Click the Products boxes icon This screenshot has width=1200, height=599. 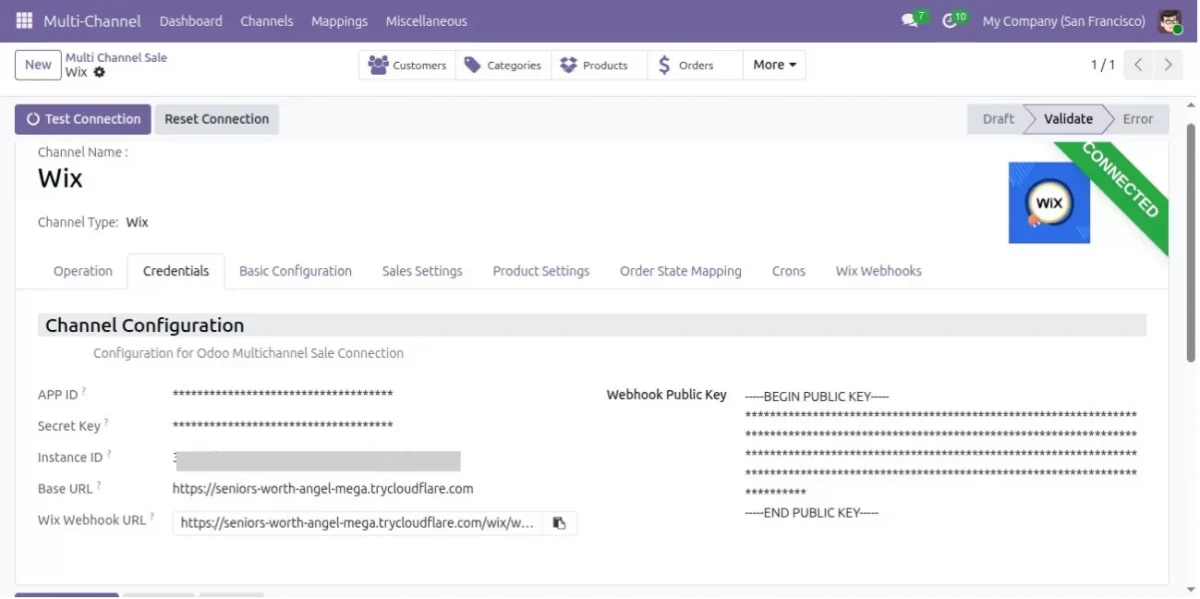pyautogui.click(x=569, y=65)
